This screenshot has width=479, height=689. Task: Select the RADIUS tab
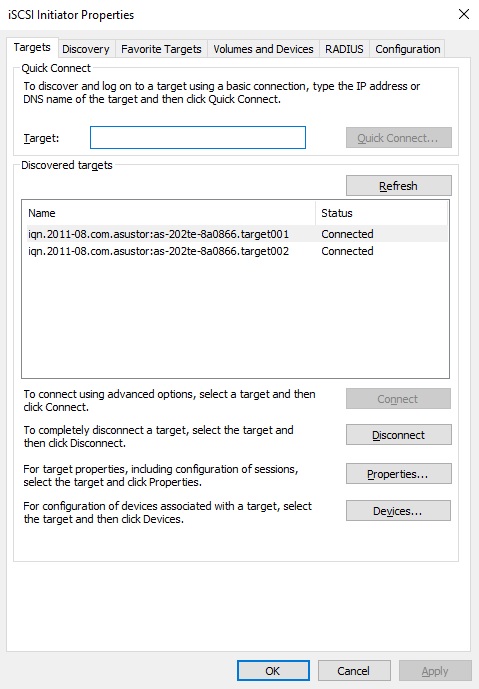click(344, 49)
